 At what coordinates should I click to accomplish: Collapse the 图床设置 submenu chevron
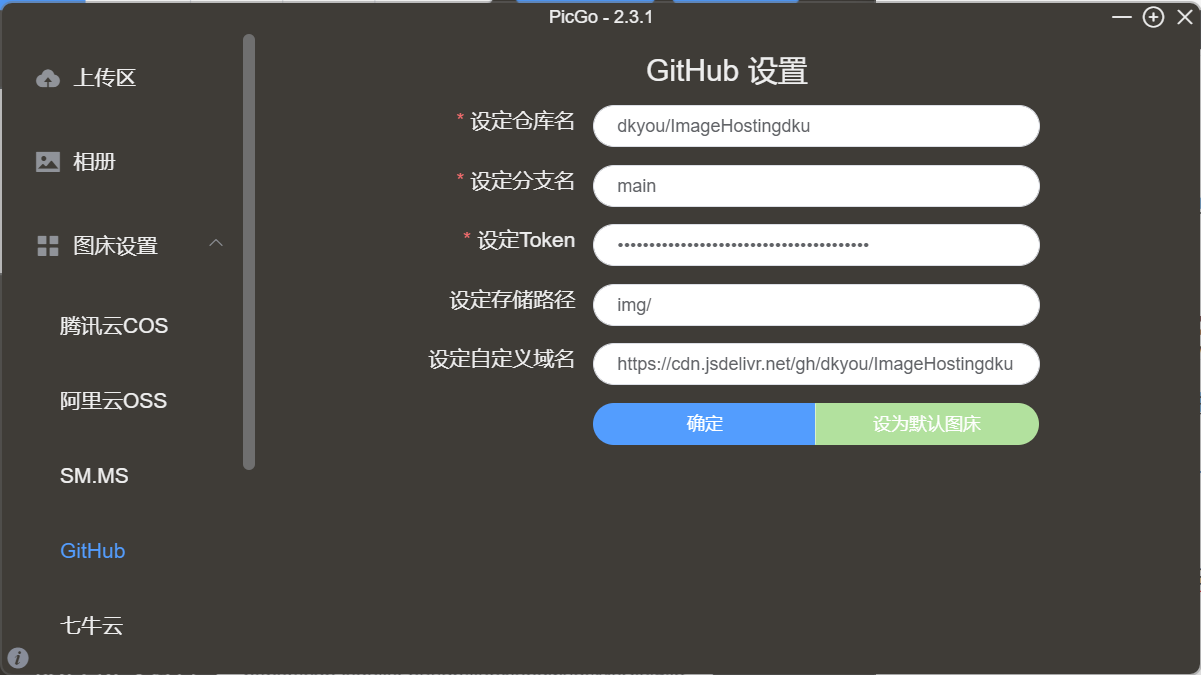[216, 243]
